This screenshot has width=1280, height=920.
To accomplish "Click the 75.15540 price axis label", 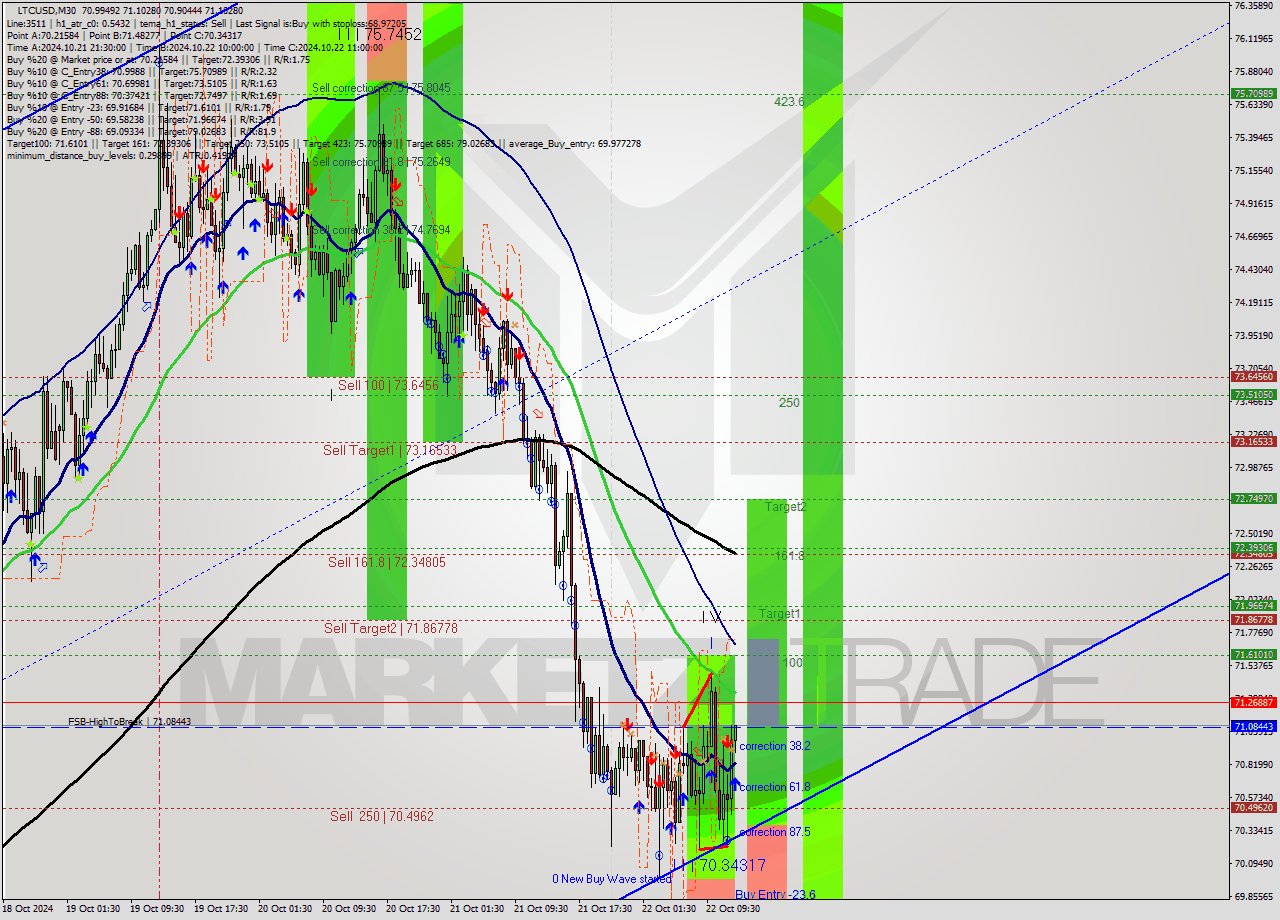I will 1254,171.
